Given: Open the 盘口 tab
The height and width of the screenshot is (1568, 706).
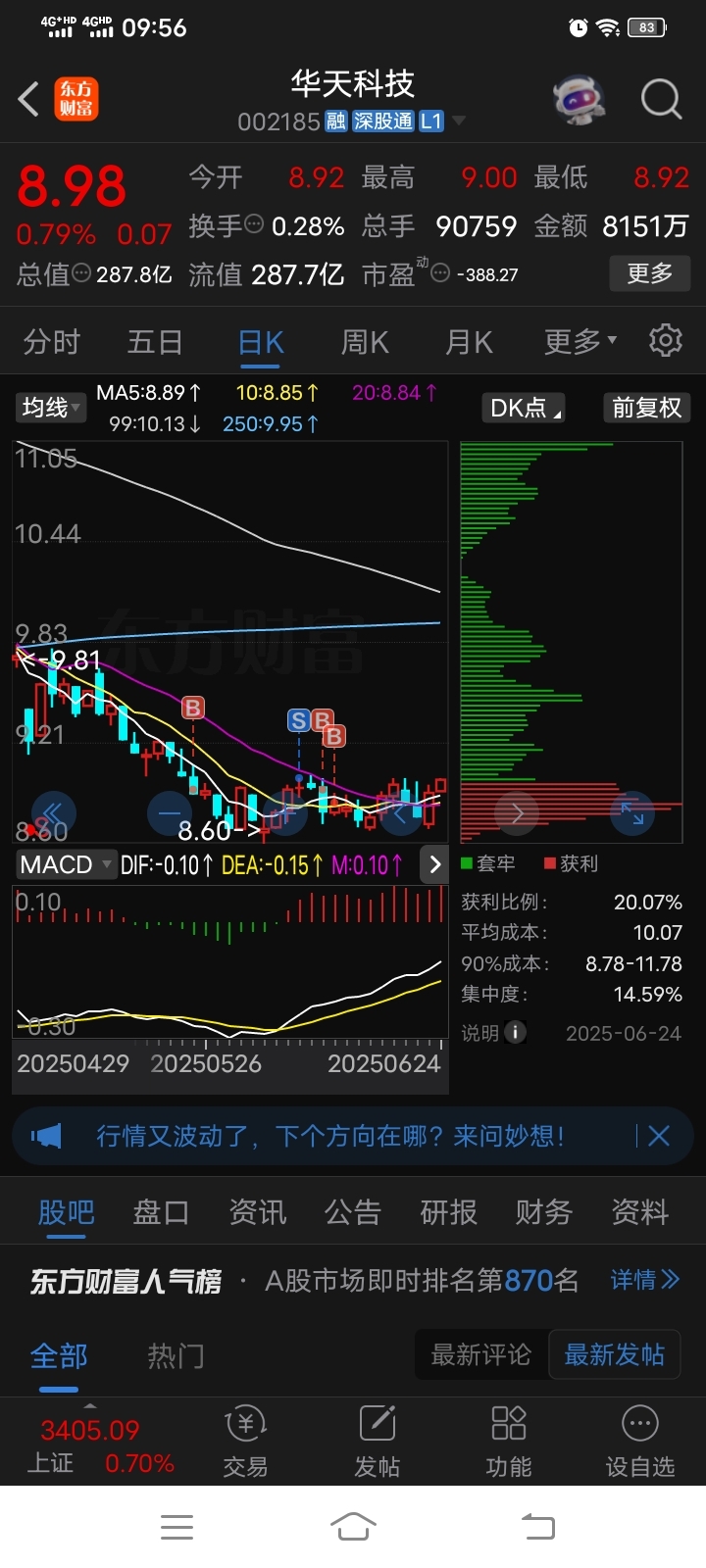Looking at the screenshot, I should pos(161,1212).
